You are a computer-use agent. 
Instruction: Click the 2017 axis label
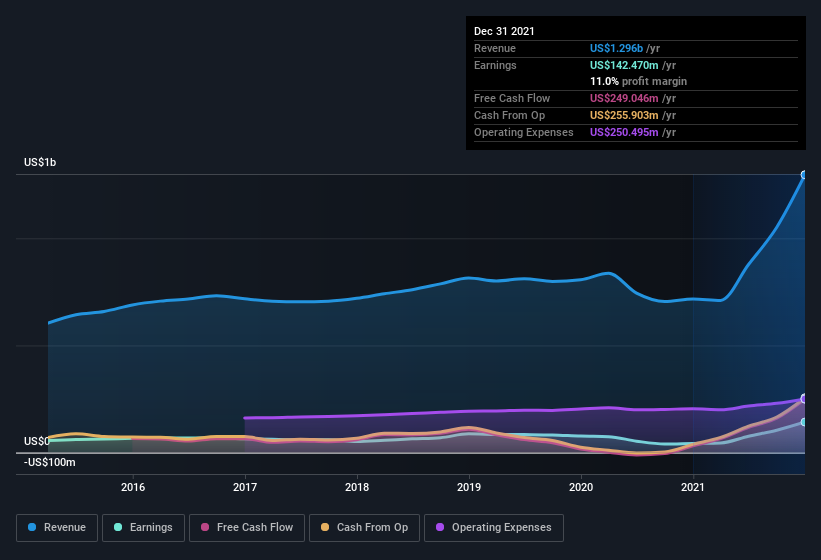tap(245, 487)
